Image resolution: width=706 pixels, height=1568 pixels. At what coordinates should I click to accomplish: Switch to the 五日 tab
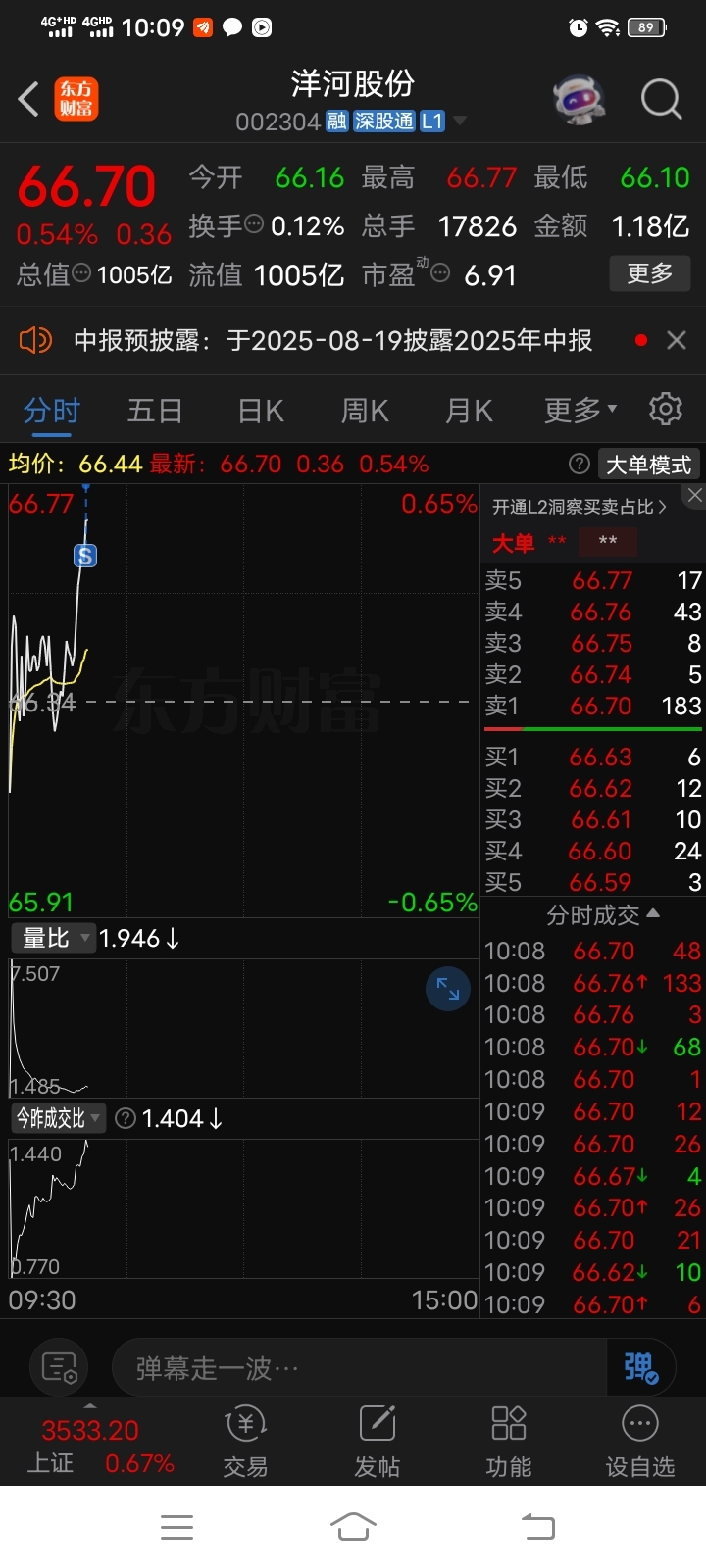pos(155,411)
